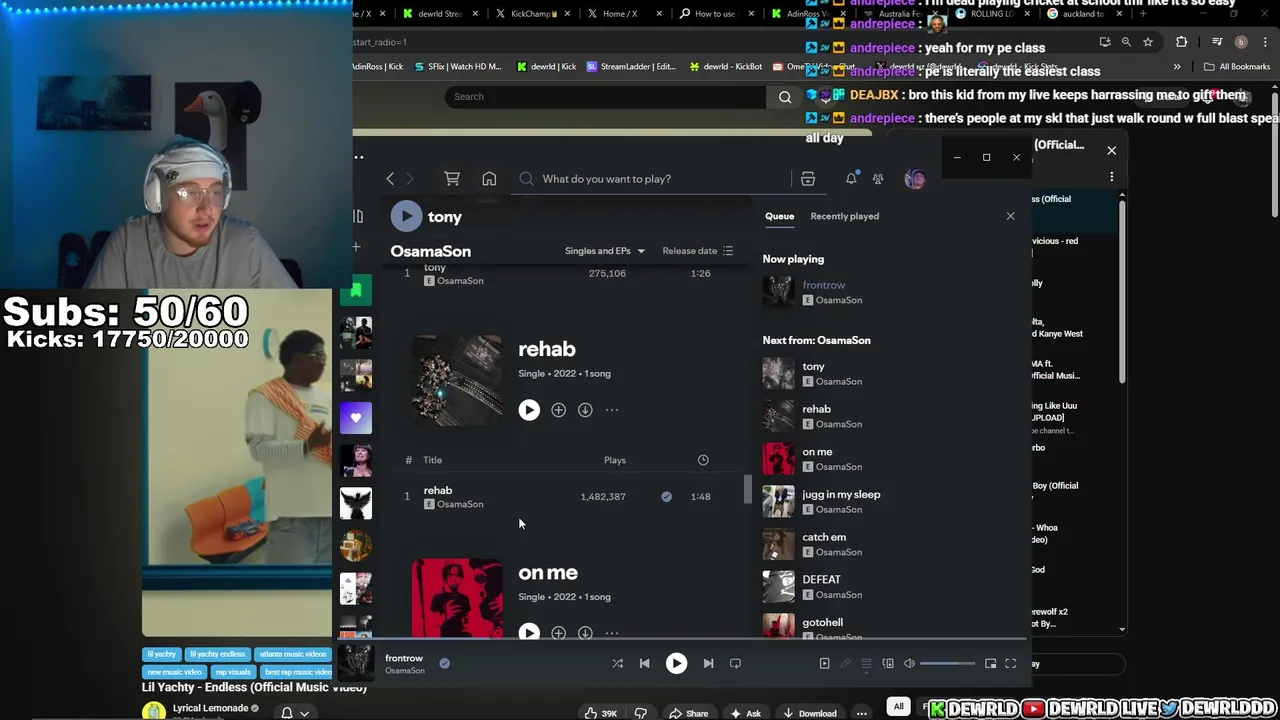Open Friend Activity icon

[x=878, y=179]
